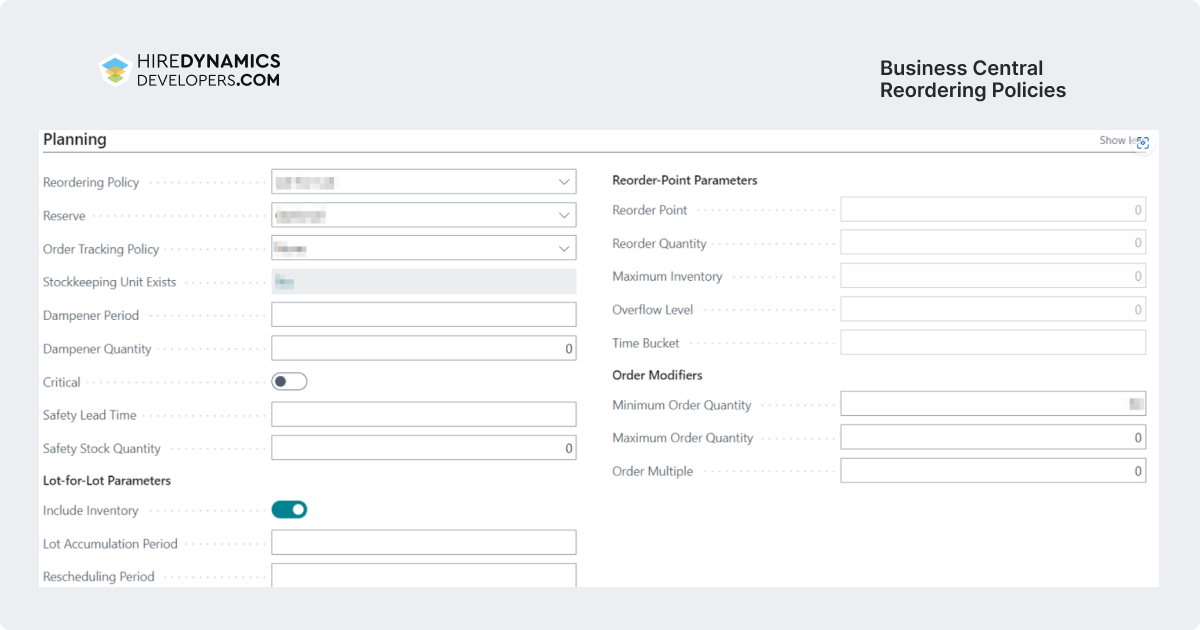1200x630 pixels.
Task: Collapse the Planning section header
Action: [74, 140]
